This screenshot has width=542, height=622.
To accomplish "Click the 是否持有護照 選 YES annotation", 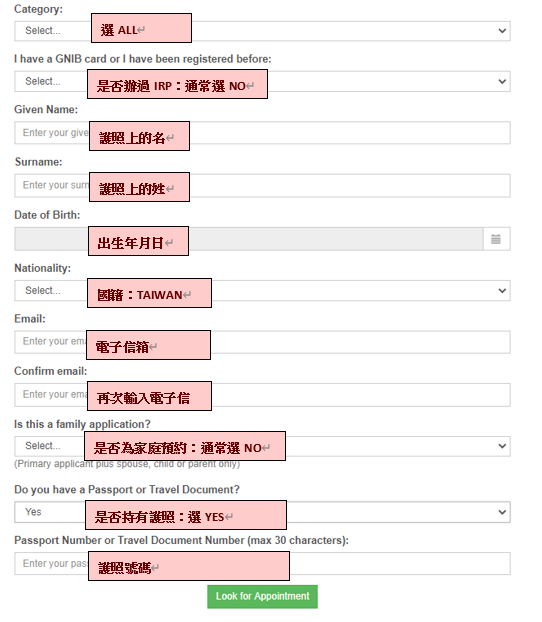I will tap(186, 515).
